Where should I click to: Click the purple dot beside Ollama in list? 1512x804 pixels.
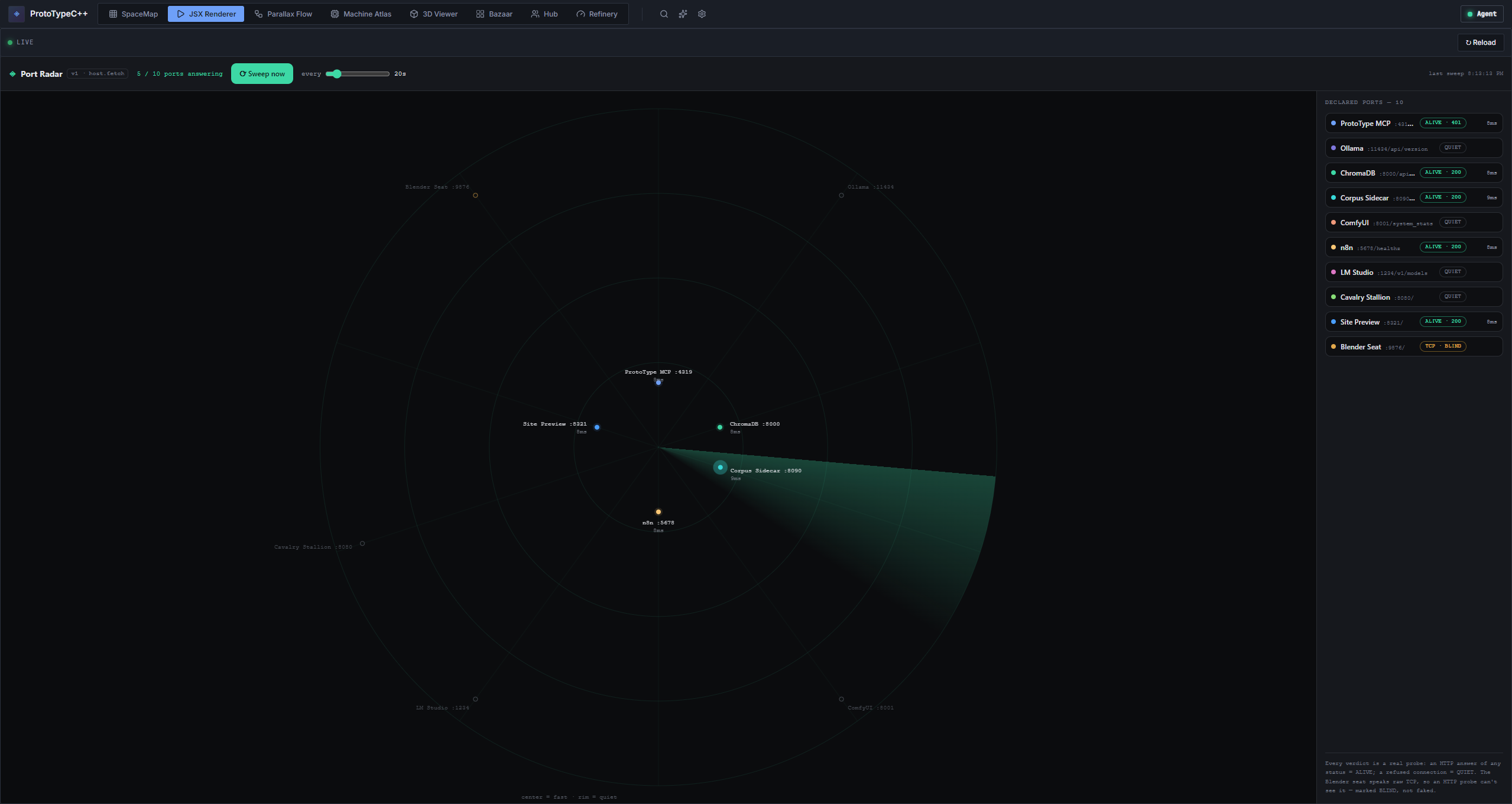point(1333,148)
